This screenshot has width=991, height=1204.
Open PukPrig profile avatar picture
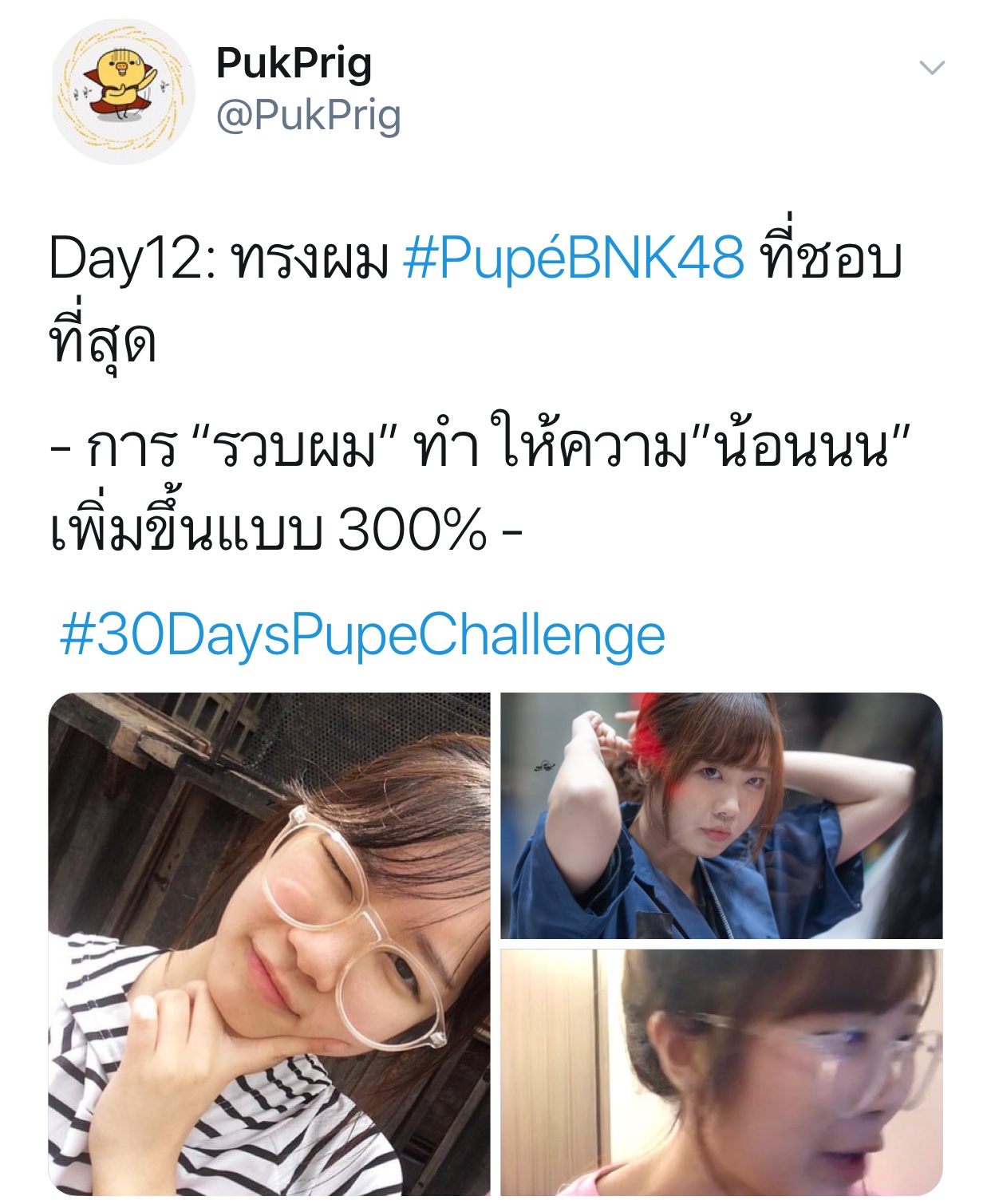tap(124, 92)
